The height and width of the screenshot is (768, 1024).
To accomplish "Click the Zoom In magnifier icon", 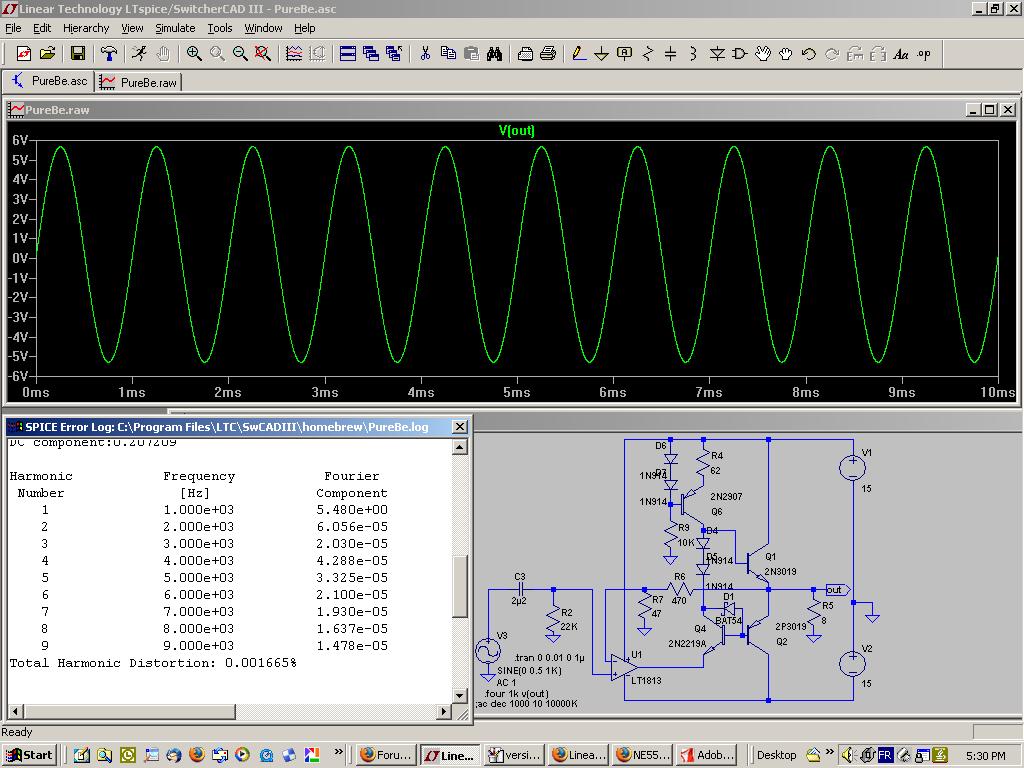I will coord(194,54).
